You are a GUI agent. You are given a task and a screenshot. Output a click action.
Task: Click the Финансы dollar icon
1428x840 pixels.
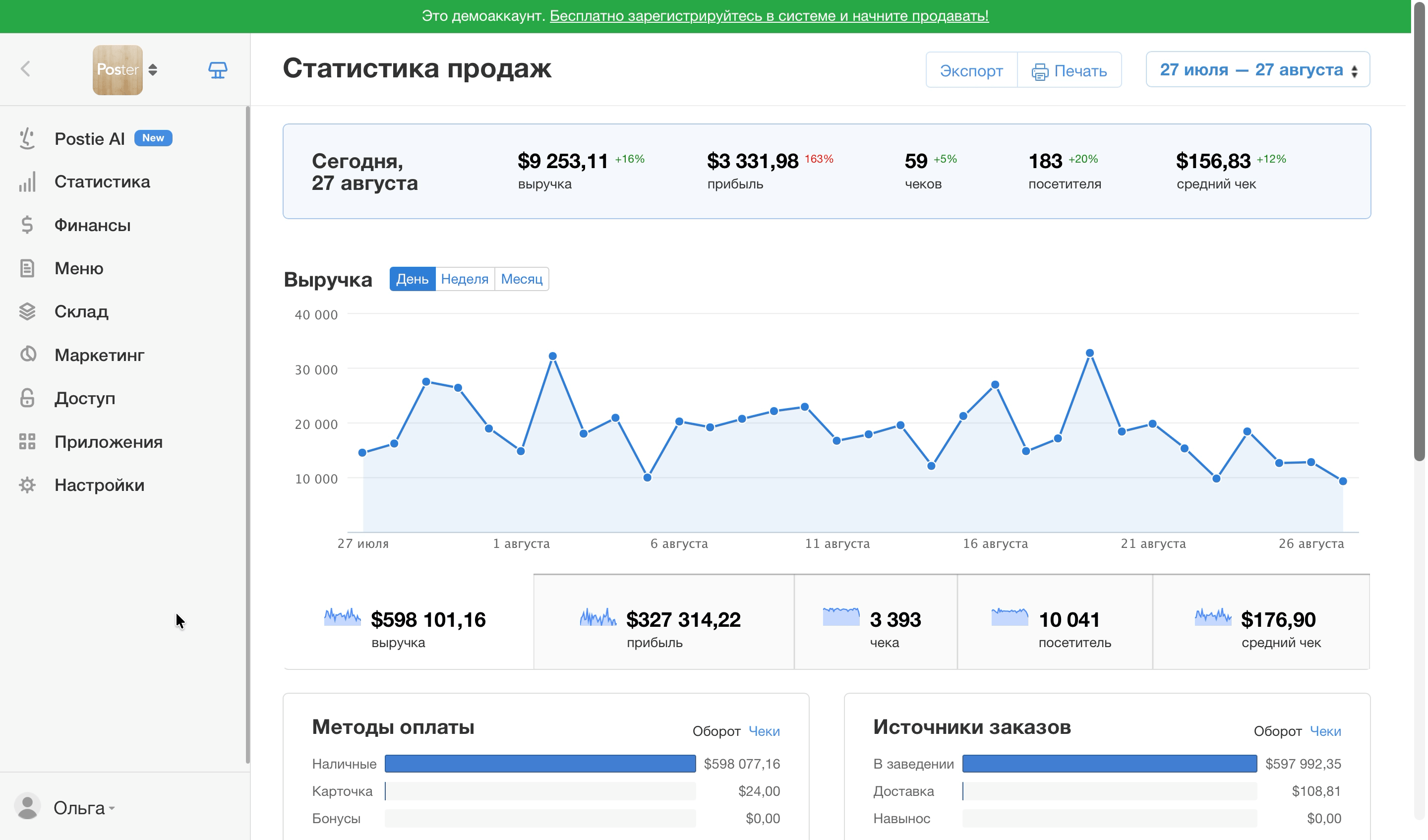[27, 225]
